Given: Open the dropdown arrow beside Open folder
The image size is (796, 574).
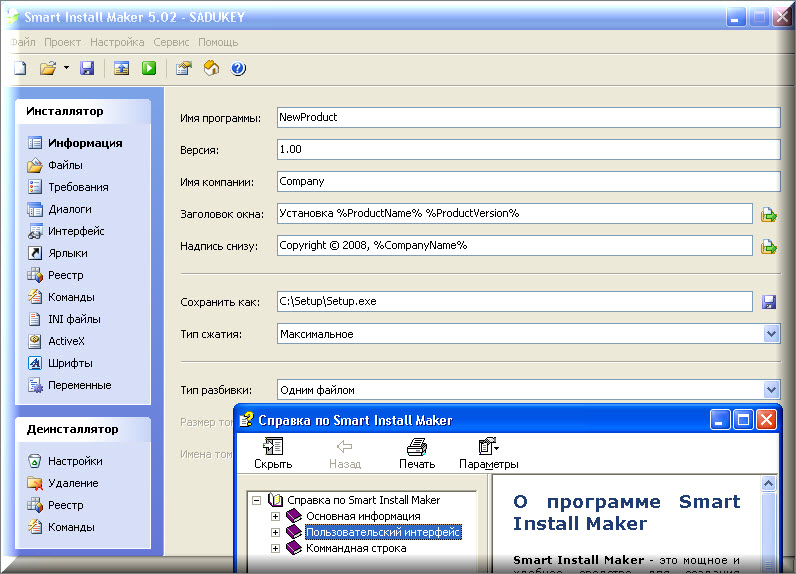Looking at the screenshot, I should [66, 69].
